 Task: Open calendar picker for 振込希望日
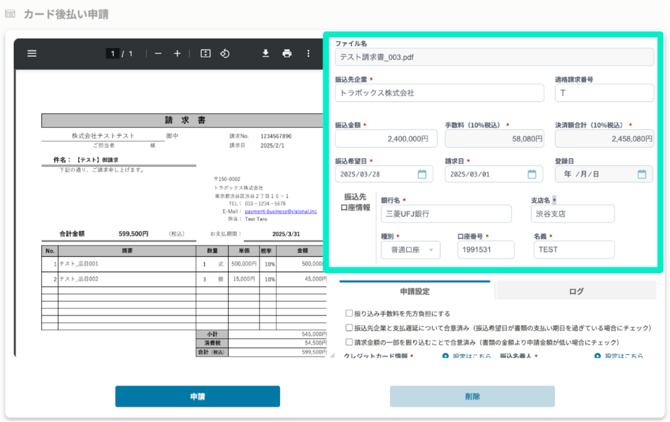click(422, 174)
